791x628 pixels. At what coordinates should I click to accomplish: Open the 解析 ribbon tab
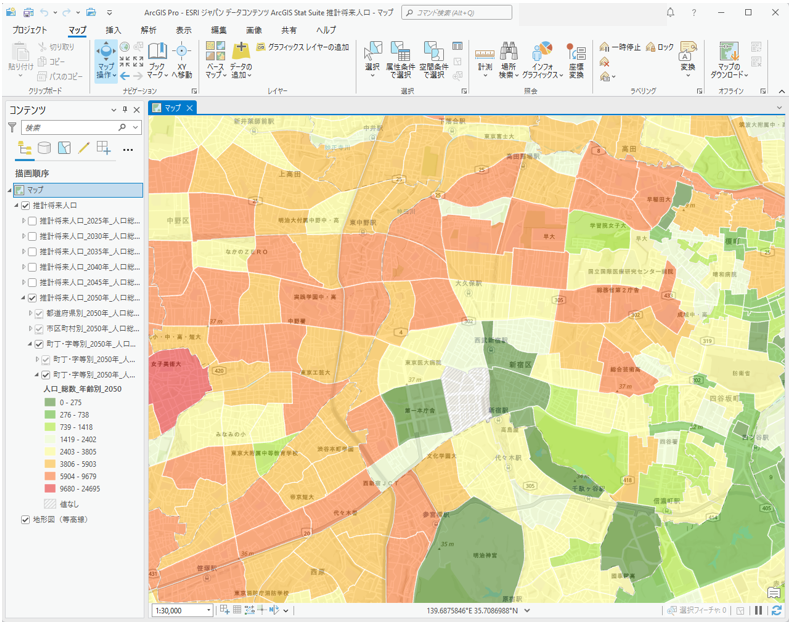148,30
